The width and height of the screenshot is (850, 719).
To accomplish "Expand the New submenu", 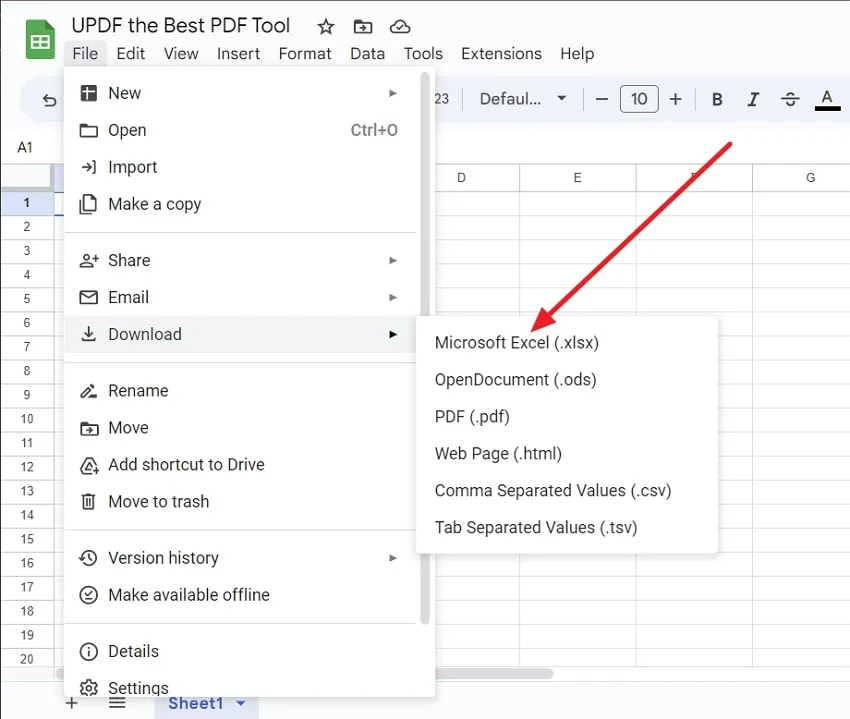I will click(240, 93).
